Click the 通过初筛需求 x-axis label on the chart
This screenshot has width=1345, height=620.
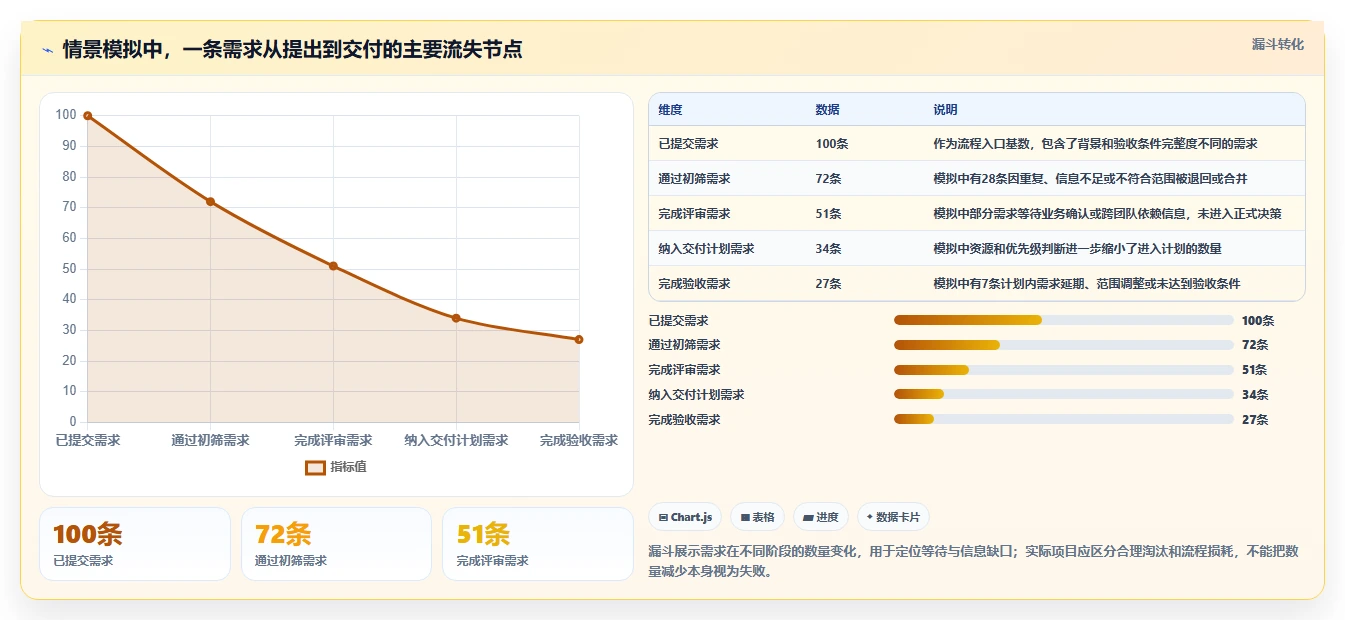210,440
